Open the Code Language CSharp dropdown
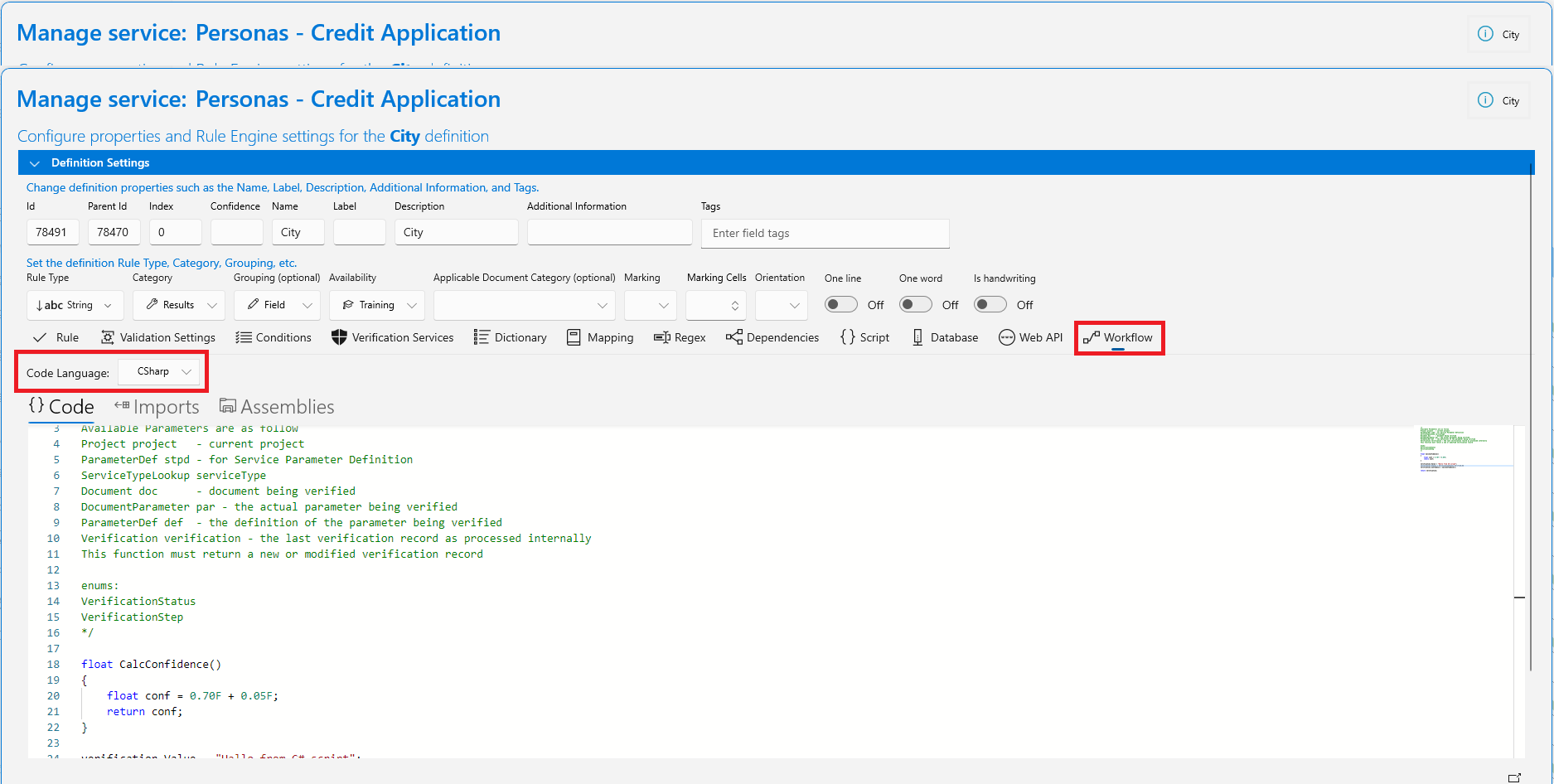Viewport: 1554px width, 784px height. (x=159, y=372)
